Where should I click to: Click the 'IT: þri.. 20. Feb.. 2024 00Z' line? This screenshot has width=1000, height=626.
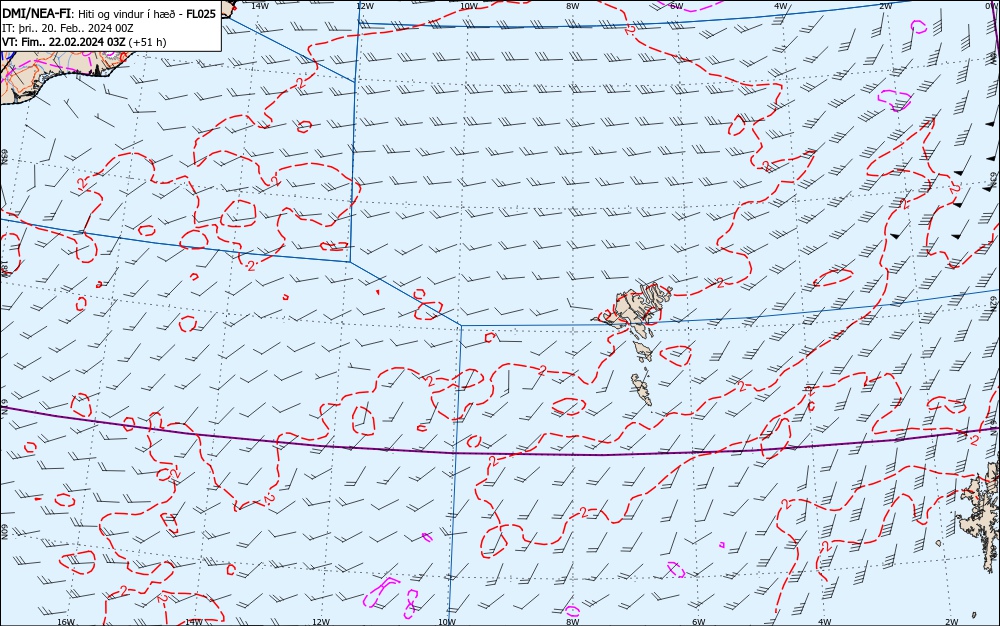(x=68, y=29)
